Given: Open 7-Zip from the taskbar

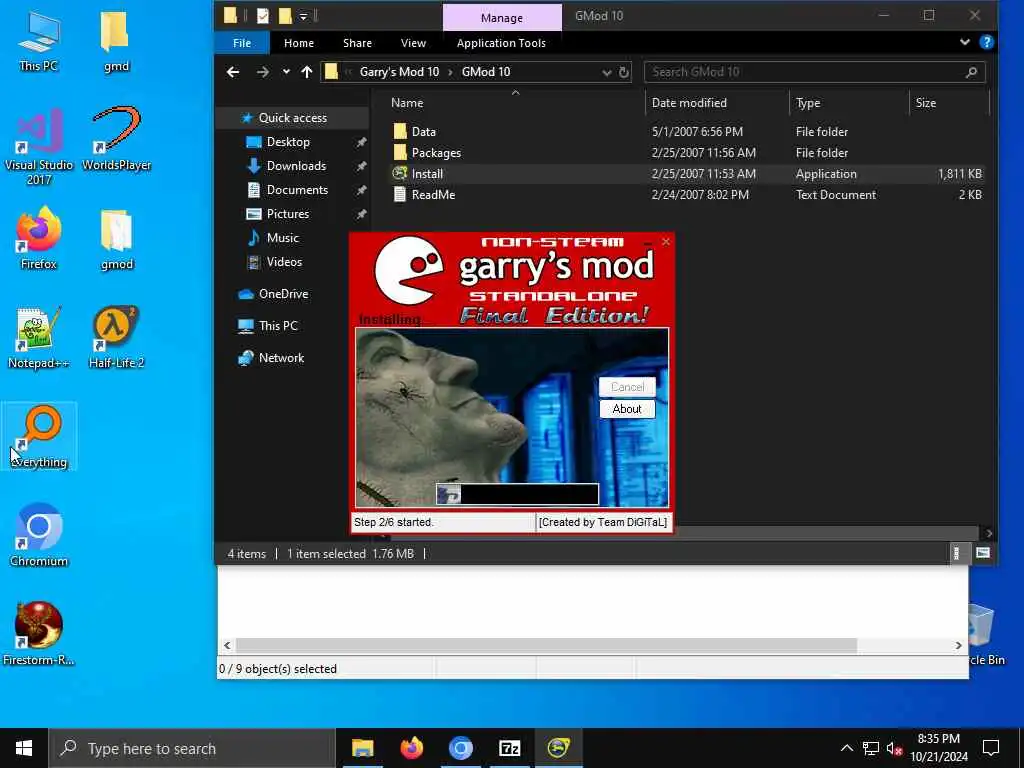Looking at the screenshot, I should pos(509,748).
